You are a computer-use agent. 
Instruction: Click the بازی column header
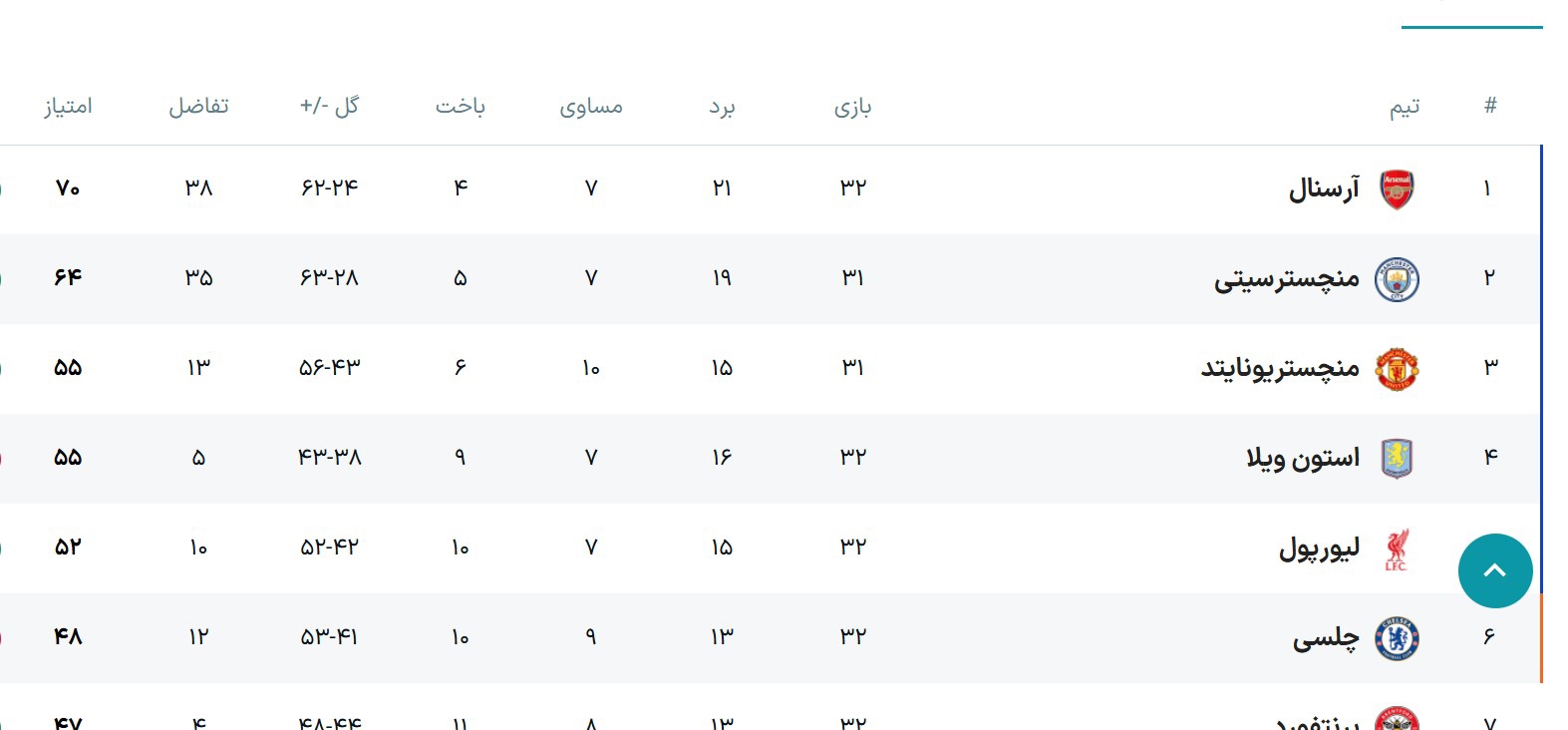pyautogui.click(x=852, y=107)
